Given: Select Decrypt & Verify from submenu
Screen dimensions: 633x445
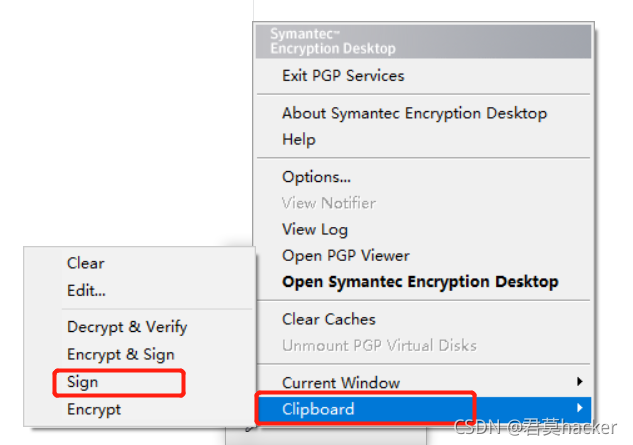Looking at the screenshot, I should (x=139, y=327).
